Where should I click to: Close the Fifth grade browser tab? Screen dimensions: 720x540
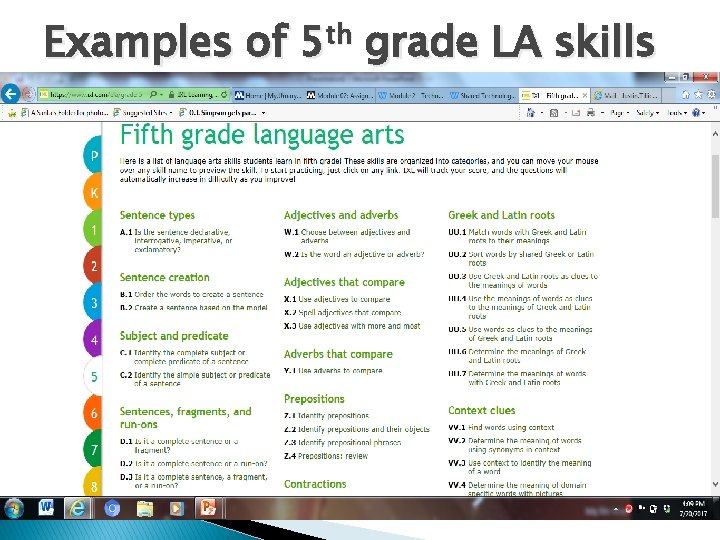tap(585, 96)
